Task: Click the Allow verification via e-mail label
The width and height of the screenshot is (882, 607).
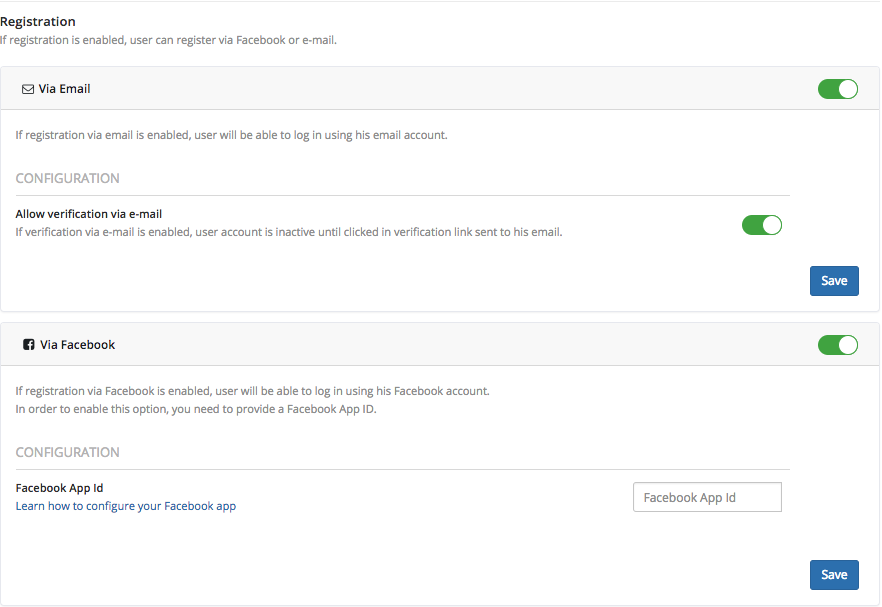Action: click(x=89, y=214)
